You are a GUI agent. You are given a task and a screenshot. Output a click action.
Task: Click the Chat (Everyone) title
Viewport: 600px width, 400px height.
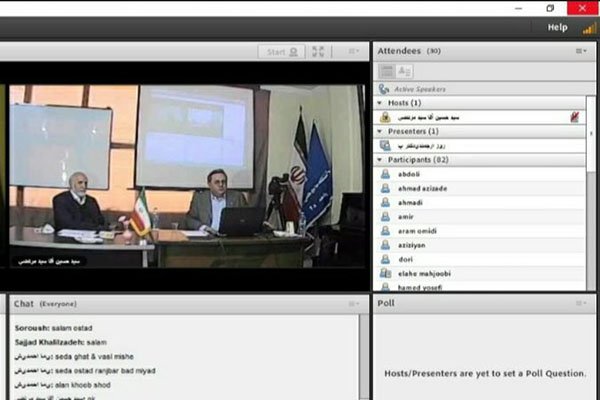[x=45, y=304]
